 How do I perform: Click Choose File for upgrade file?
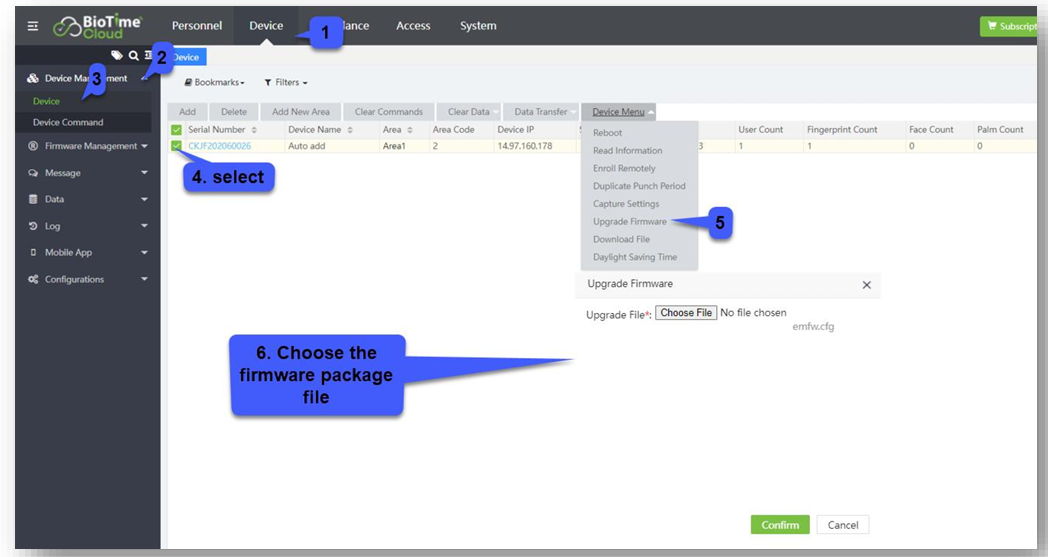pyautogui.click(x=686, y=313)
